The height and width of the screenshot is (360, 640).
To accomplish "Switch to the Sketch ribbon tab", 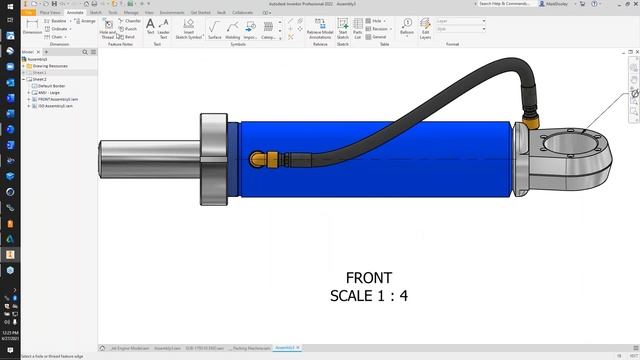I will point(96,13).
